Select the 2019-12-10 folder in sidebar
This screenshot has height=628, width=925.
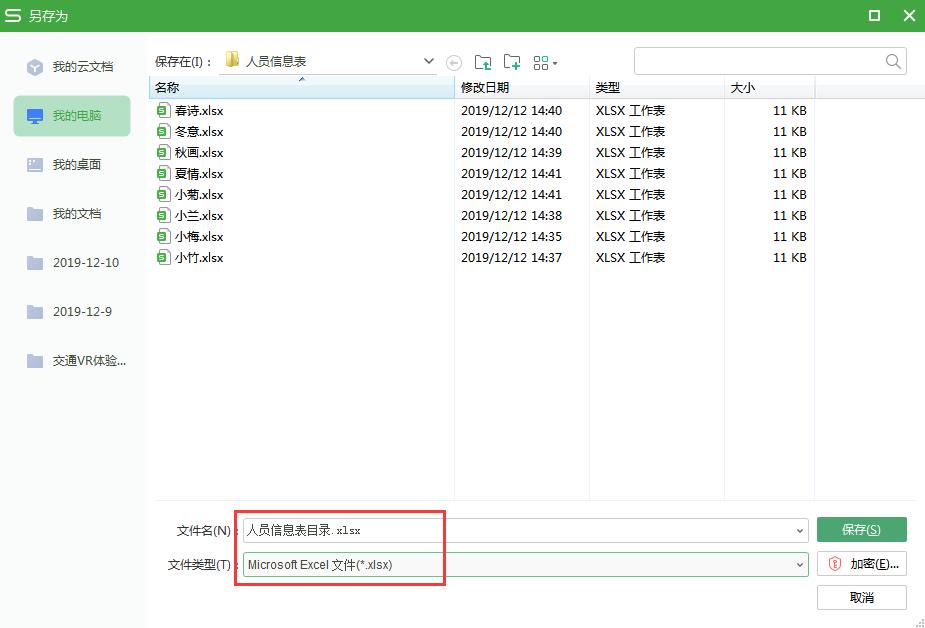72,262
